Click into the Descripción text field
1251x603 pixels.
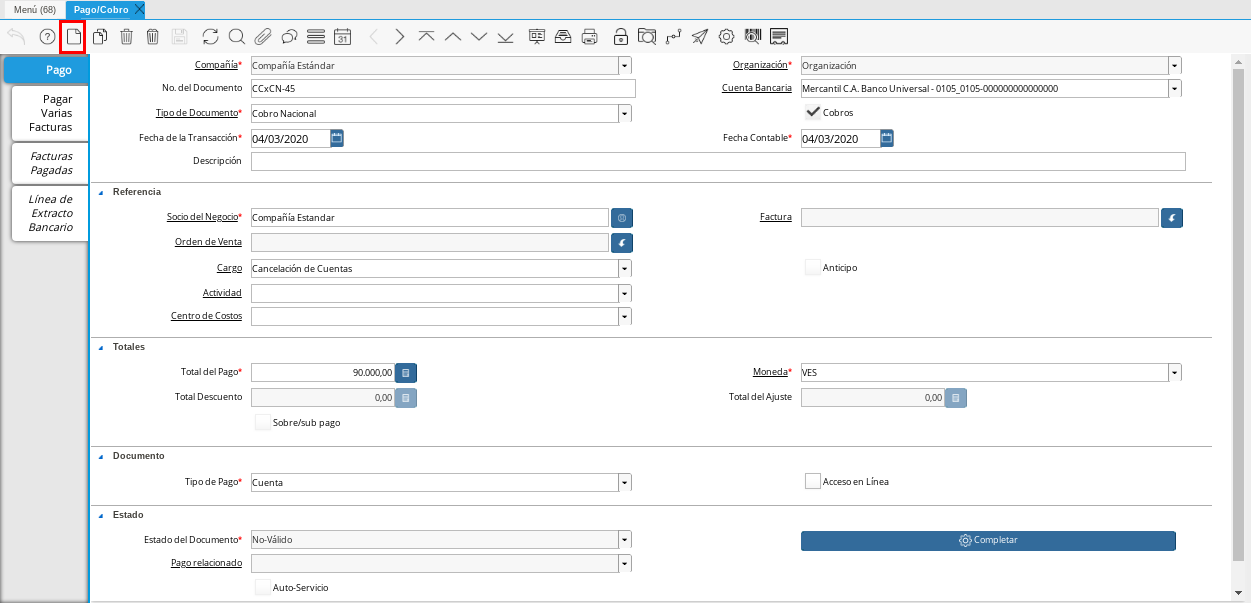(717, 162)
